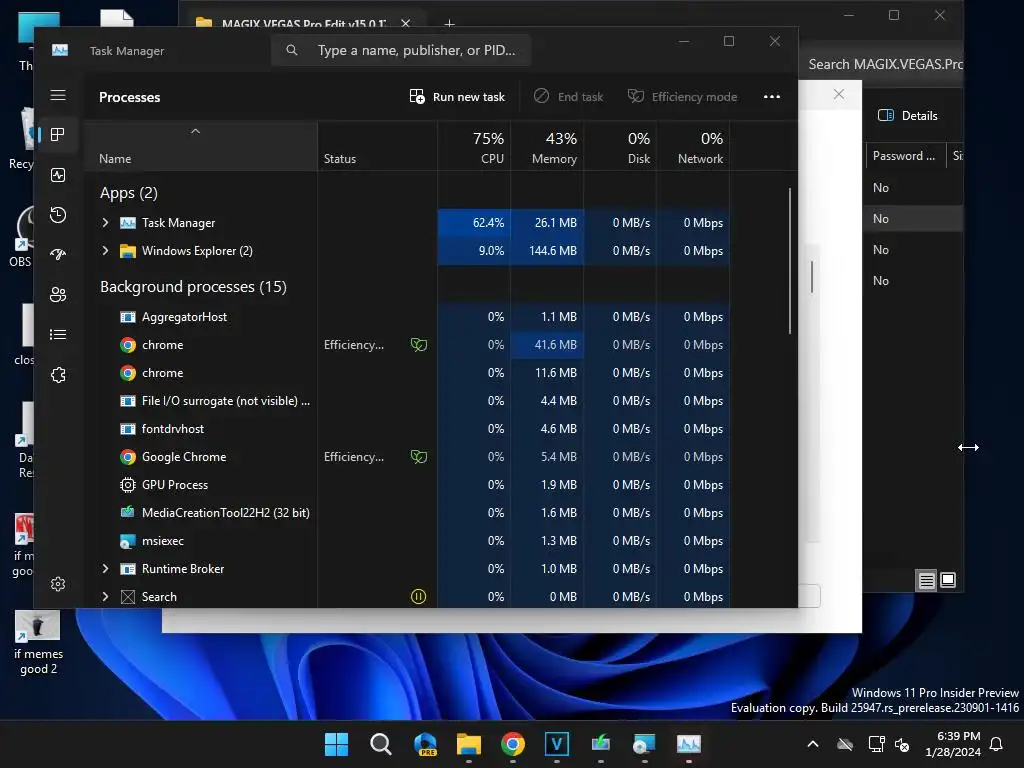The image size is (1024, 768).
Task: Select msiexec process row
Action: 406,541
